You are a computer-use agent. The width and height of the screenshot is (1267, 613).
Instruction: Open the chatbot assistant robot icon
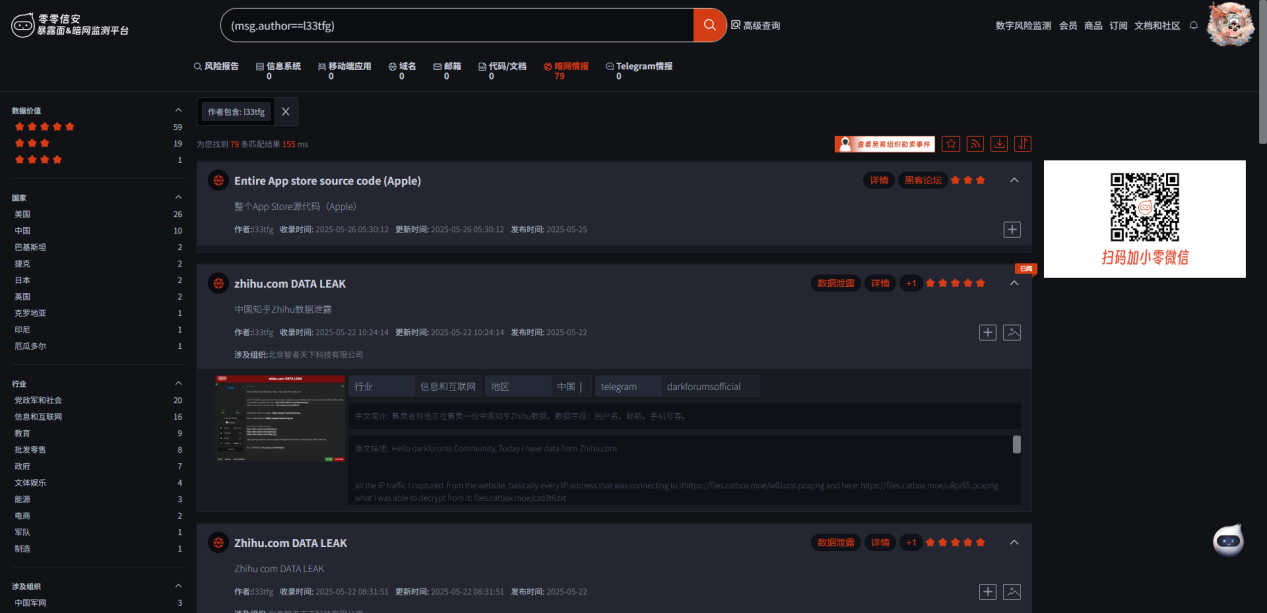pos(1228,540)
